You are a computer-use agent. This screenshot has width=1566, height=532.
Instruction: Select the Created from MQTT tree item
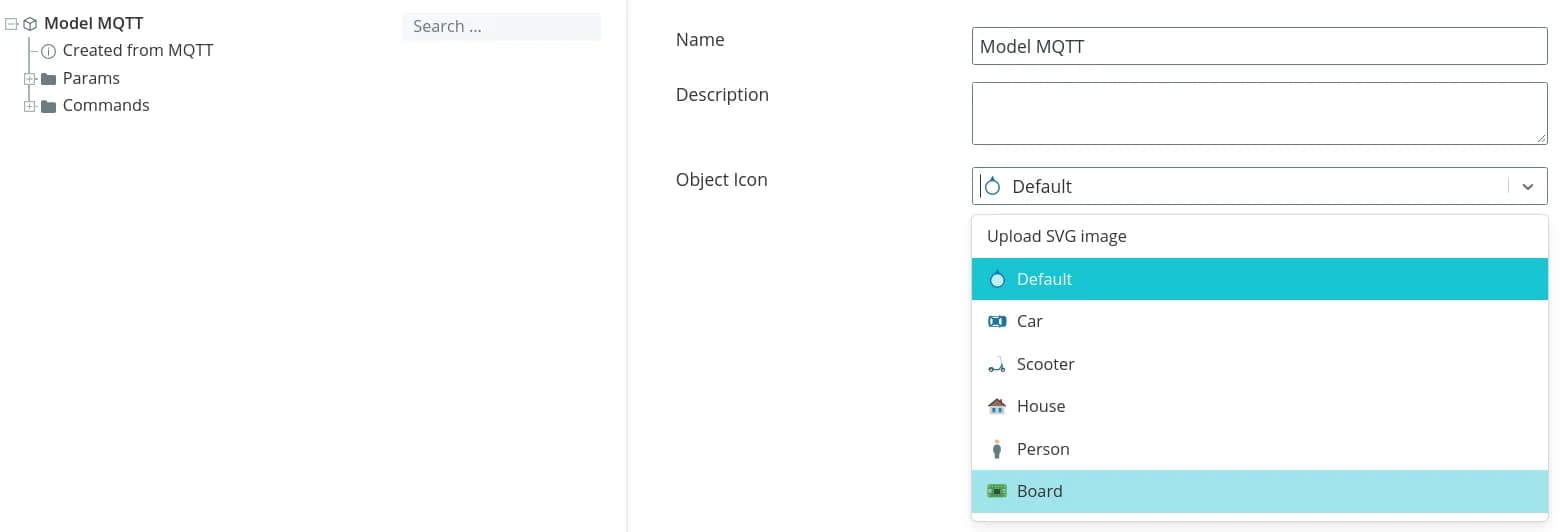click(x=137, y=50)
